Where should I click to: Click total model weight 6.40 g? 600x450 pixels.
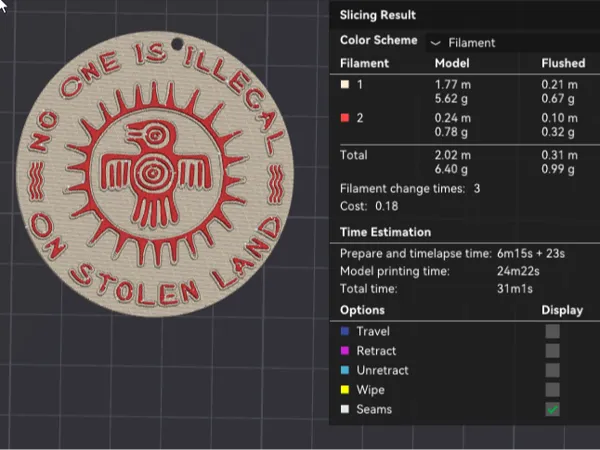[451, 169]
